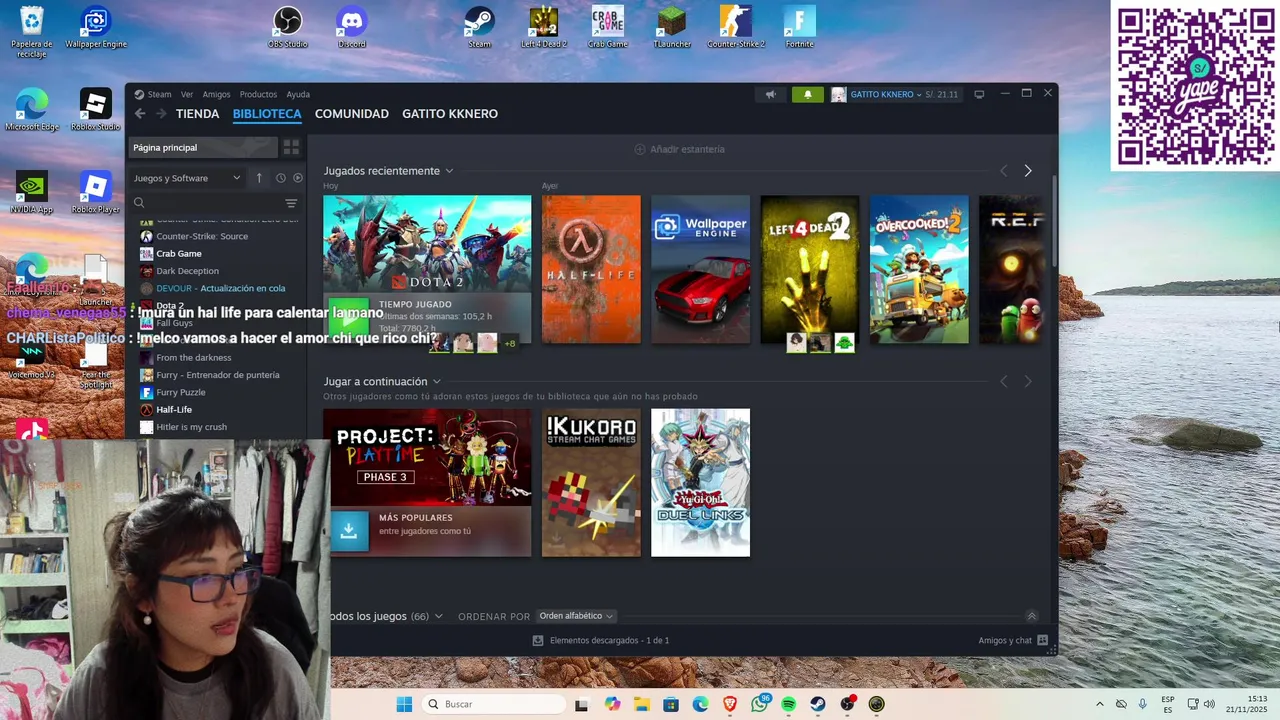Open the Ayuda menu

tap(298, 94)
